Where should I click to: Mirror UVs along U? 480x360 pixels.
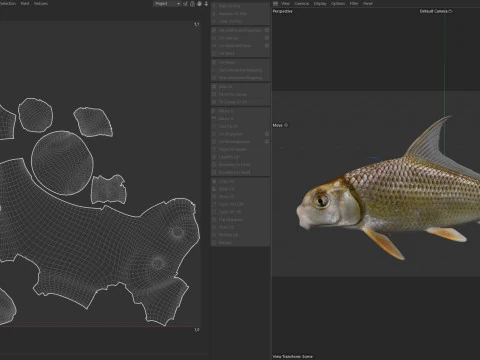point(240,111)
